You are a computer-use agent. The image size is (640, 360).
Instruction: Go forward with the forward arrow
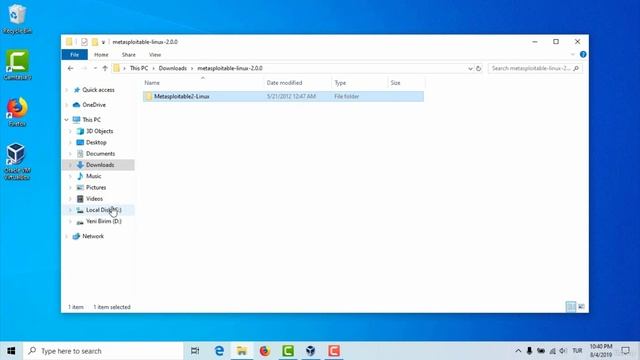84,68
